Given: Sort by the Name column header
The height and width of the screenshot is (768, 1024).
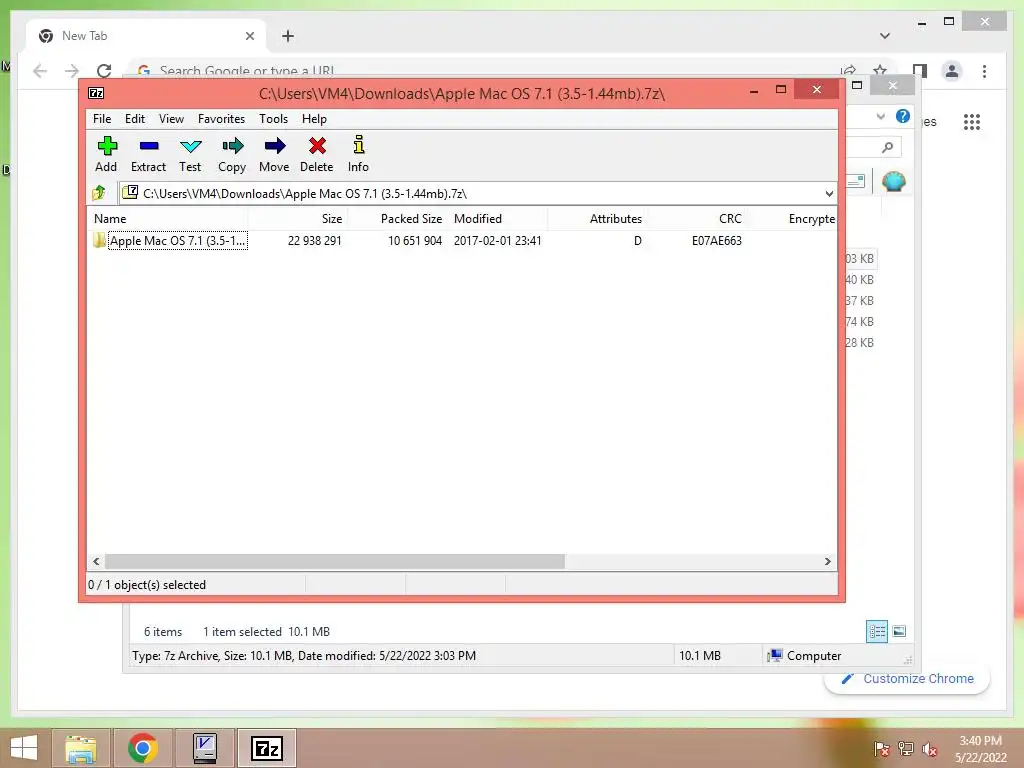Looking at the screenshot, I should click(168, 219).
